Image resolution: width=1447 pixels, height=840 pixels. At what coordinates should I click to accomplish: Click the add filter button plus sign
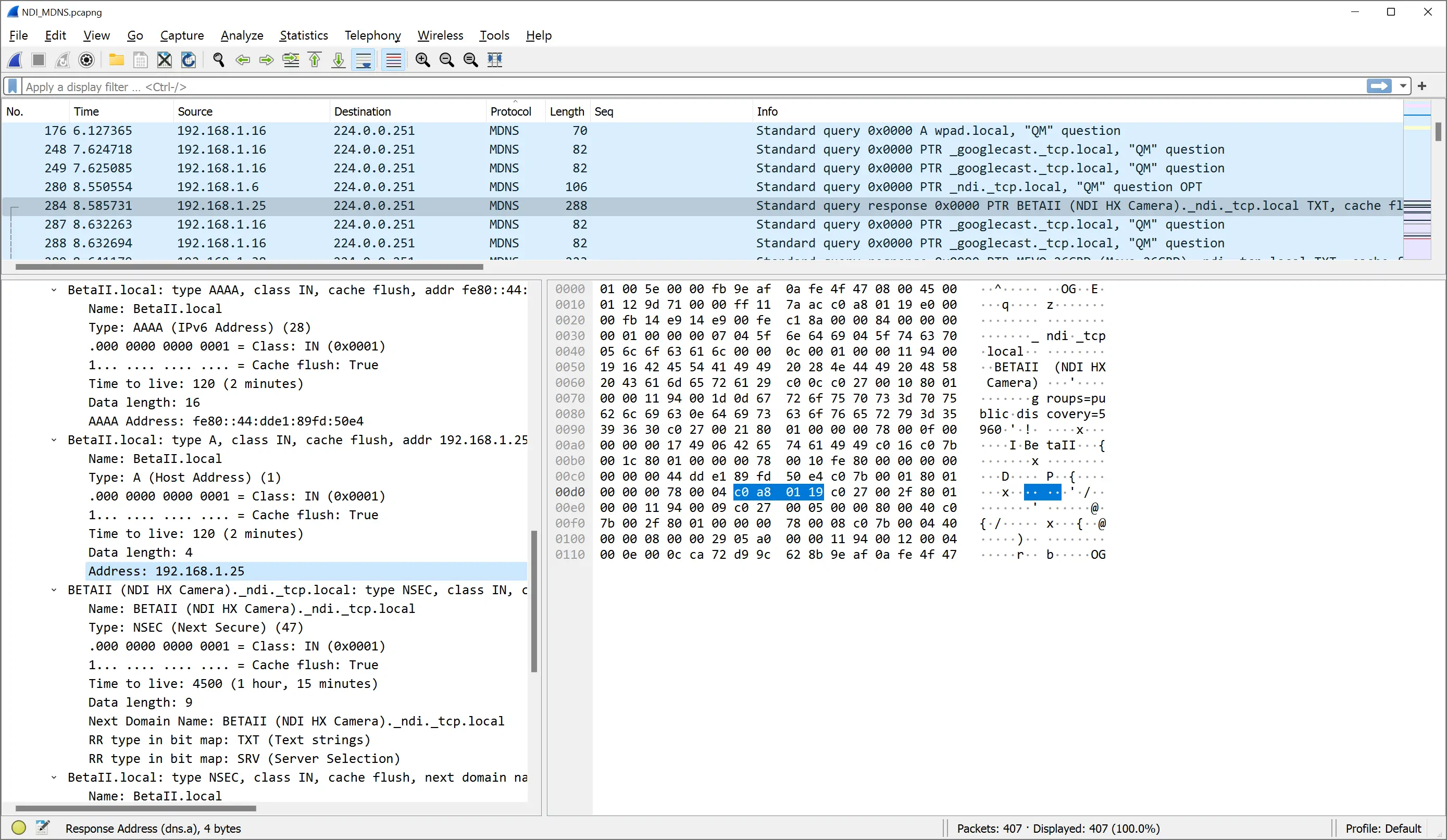1421,86
